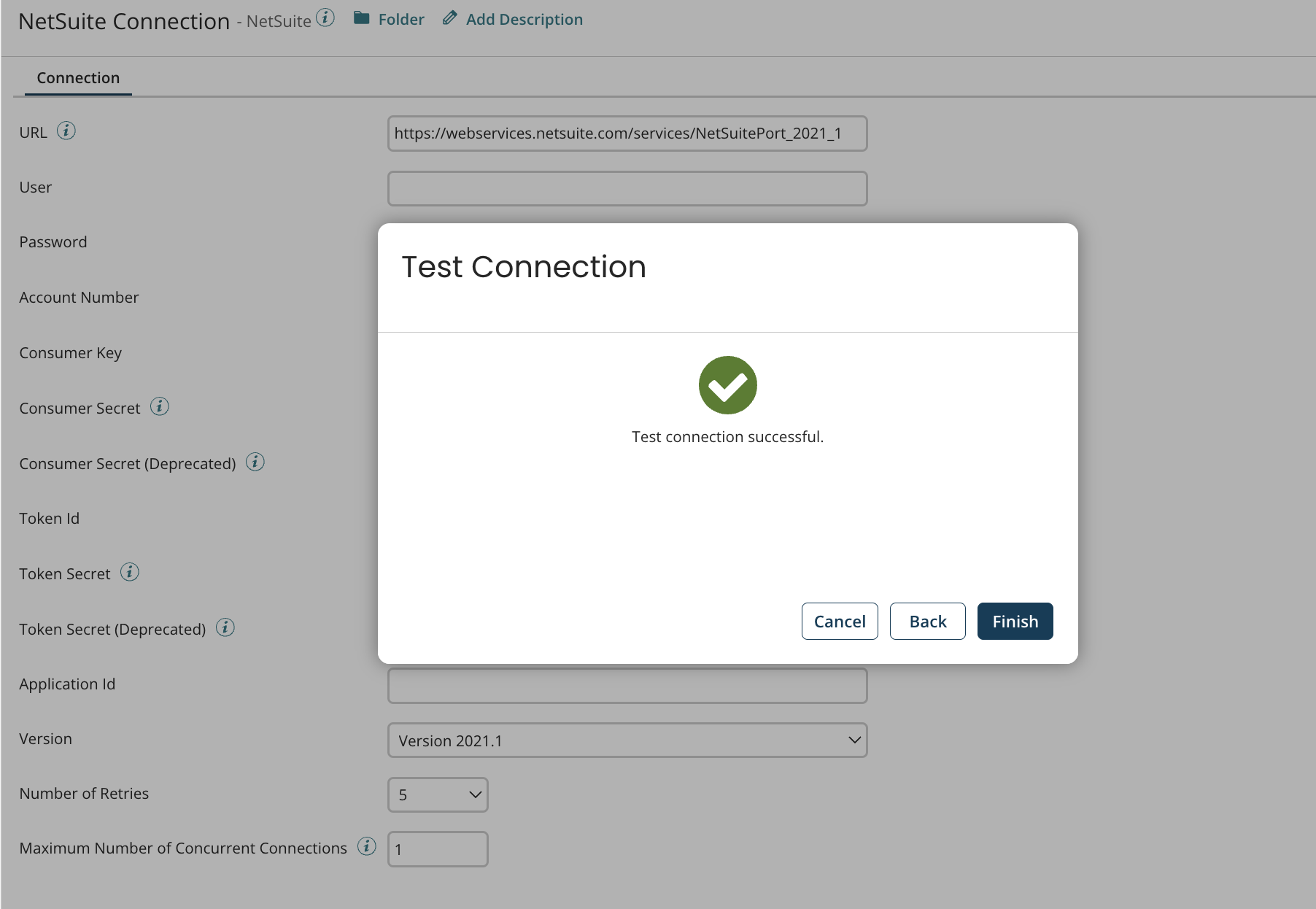Click the Finish button
The height and width of the screenshot is (909, 1316).
(1015, 621)
